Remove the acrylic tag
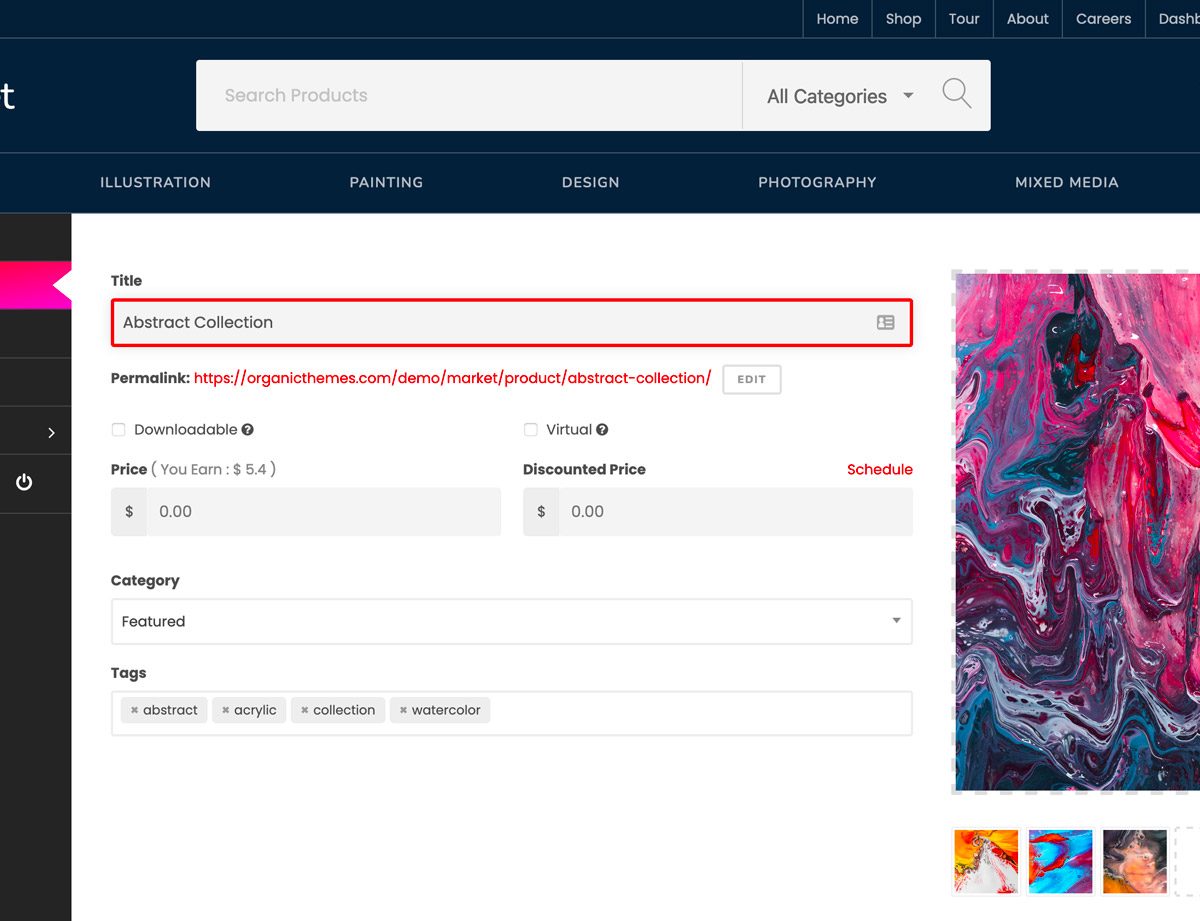 pos(226,710)
